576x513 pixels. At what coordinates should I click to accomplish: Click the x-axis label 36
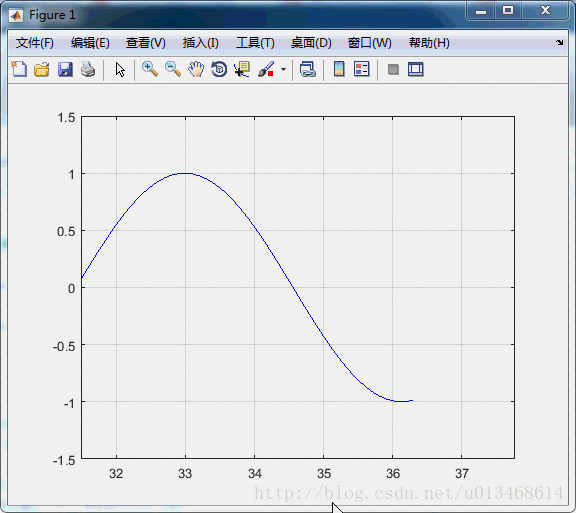coord(393,474)
